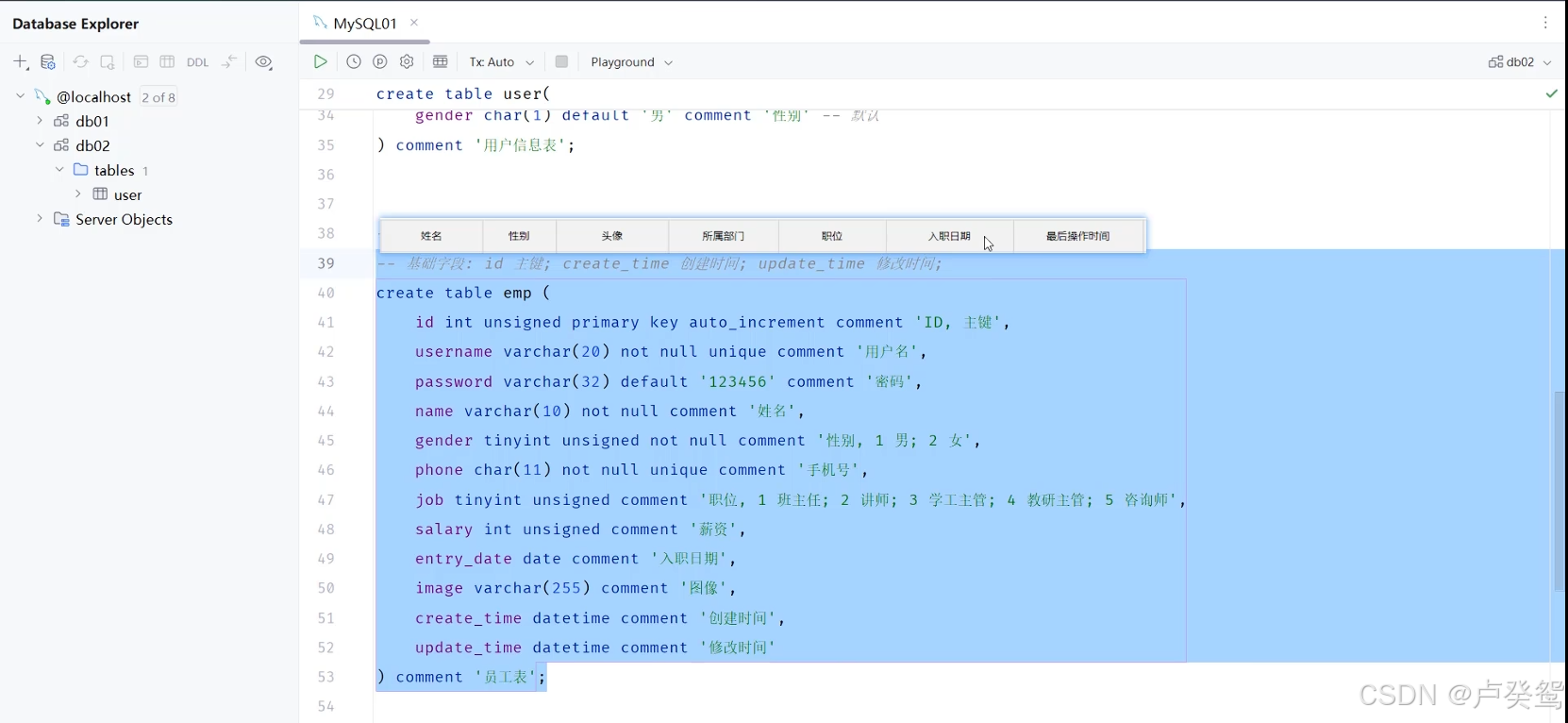Click the 头像 column header in embedded image

[612, 236]
